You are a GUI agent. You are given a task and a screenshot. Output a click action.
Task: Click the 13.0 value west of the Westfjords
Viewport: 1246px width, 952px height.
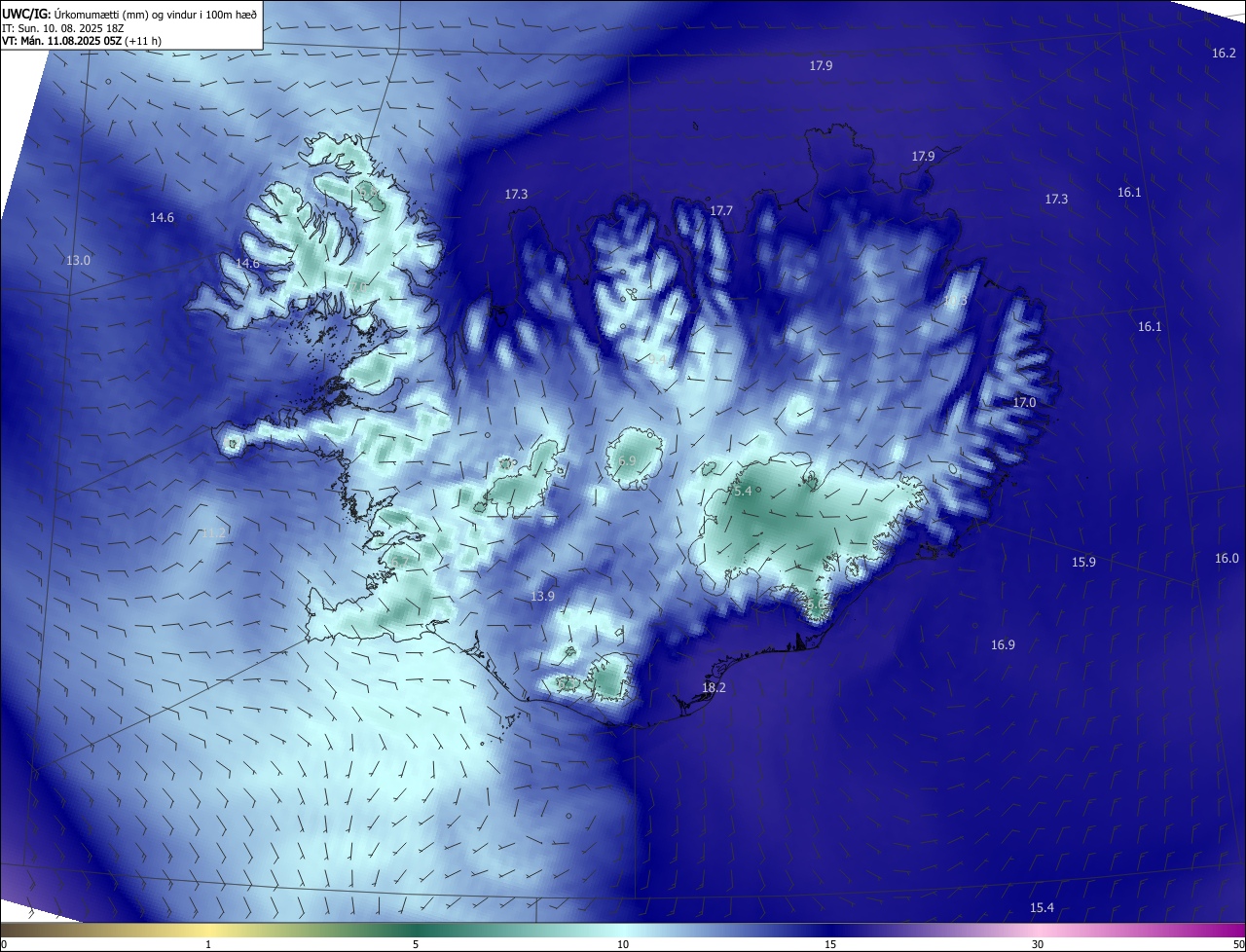78,261
